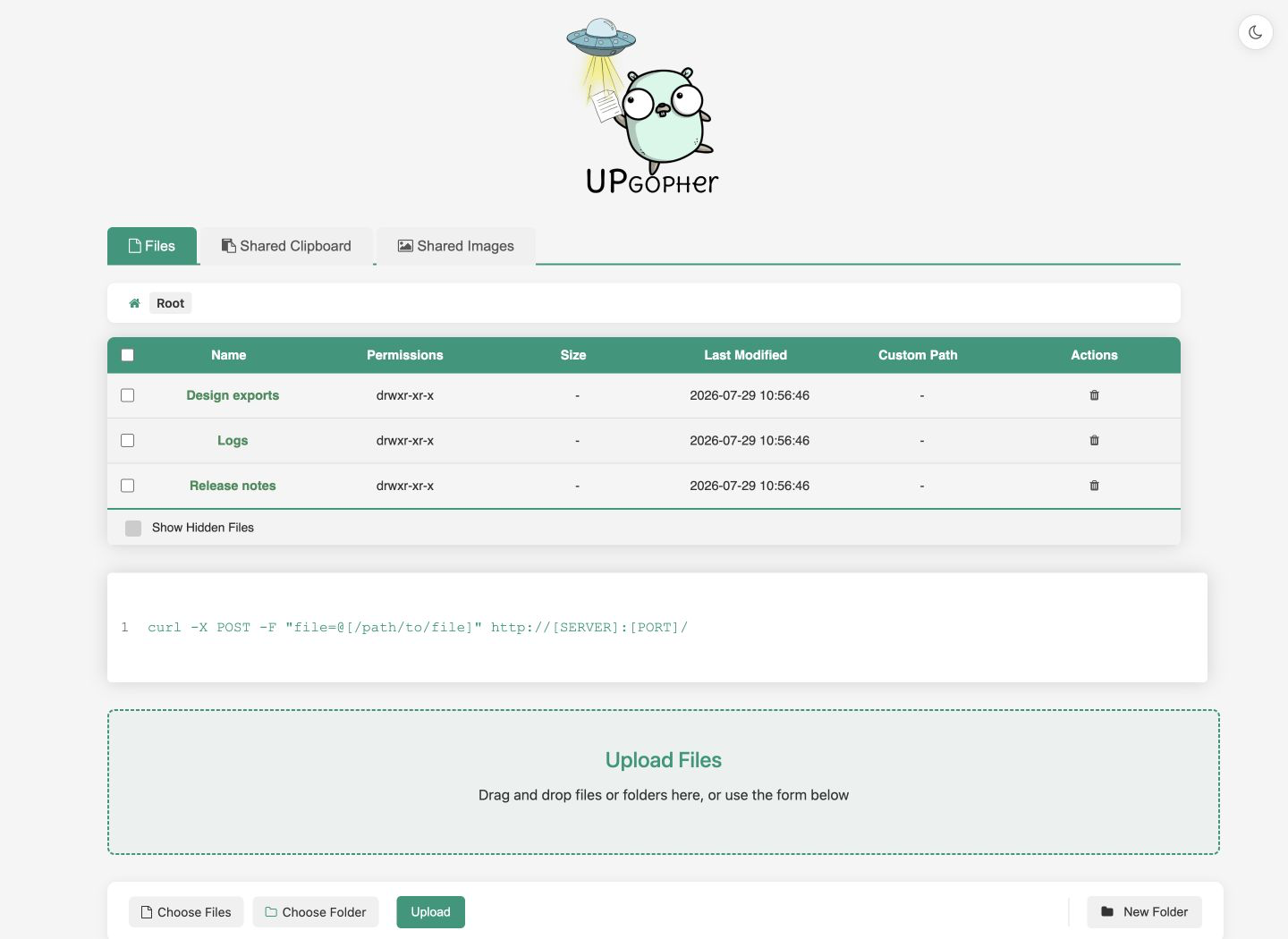Viewport: 1288px width, 939px height.
Task: Check the Release notes row checkbox
Action: click(127, 486)
